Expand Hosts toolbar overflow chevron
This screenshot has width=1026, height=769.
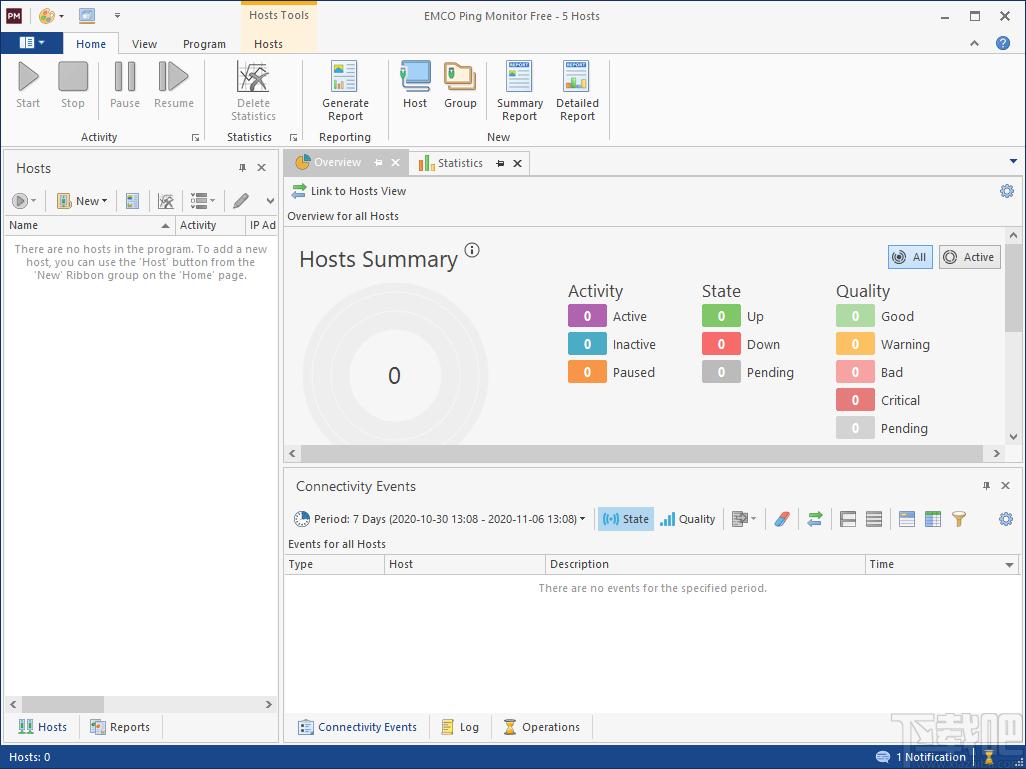pyautogui.click(x=270, y=200)
